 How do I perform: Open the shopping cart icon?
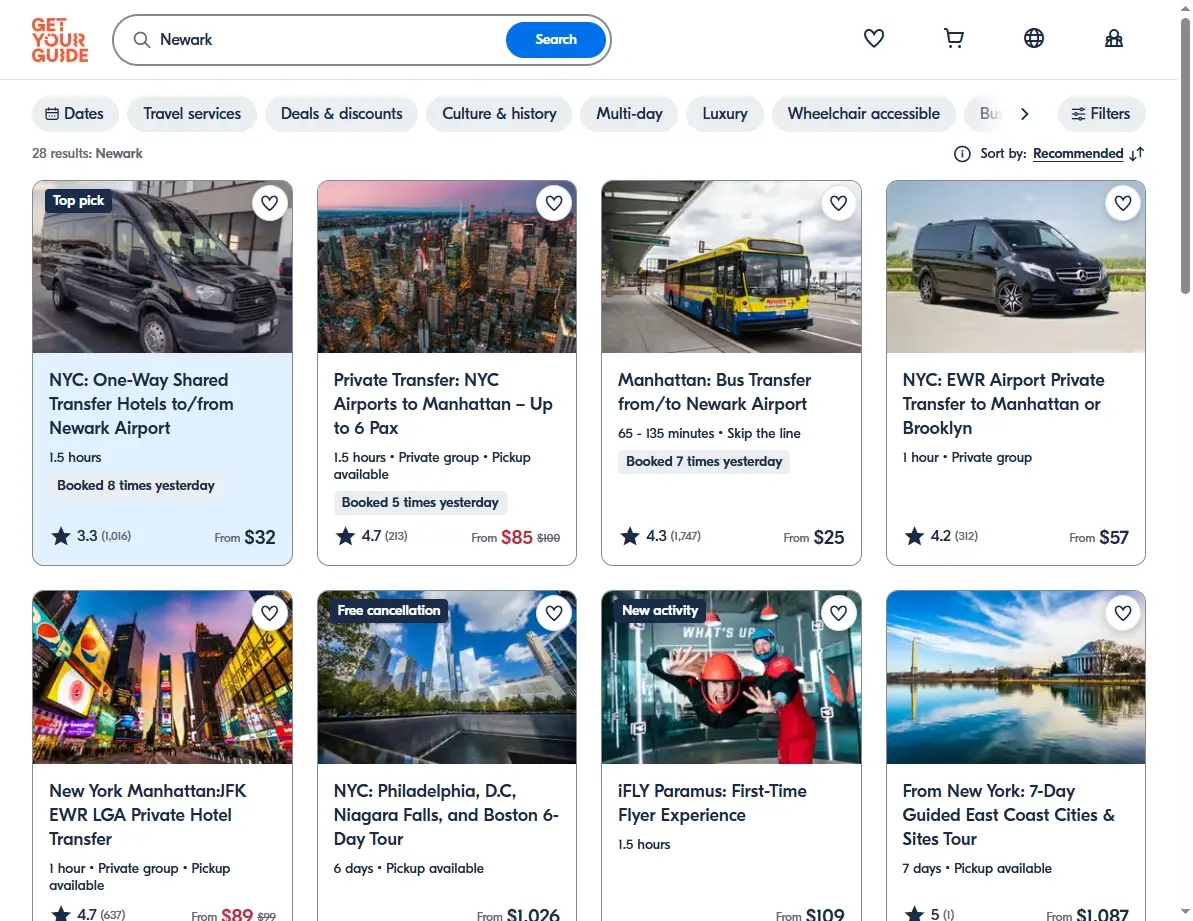click(x=953, y=38)
